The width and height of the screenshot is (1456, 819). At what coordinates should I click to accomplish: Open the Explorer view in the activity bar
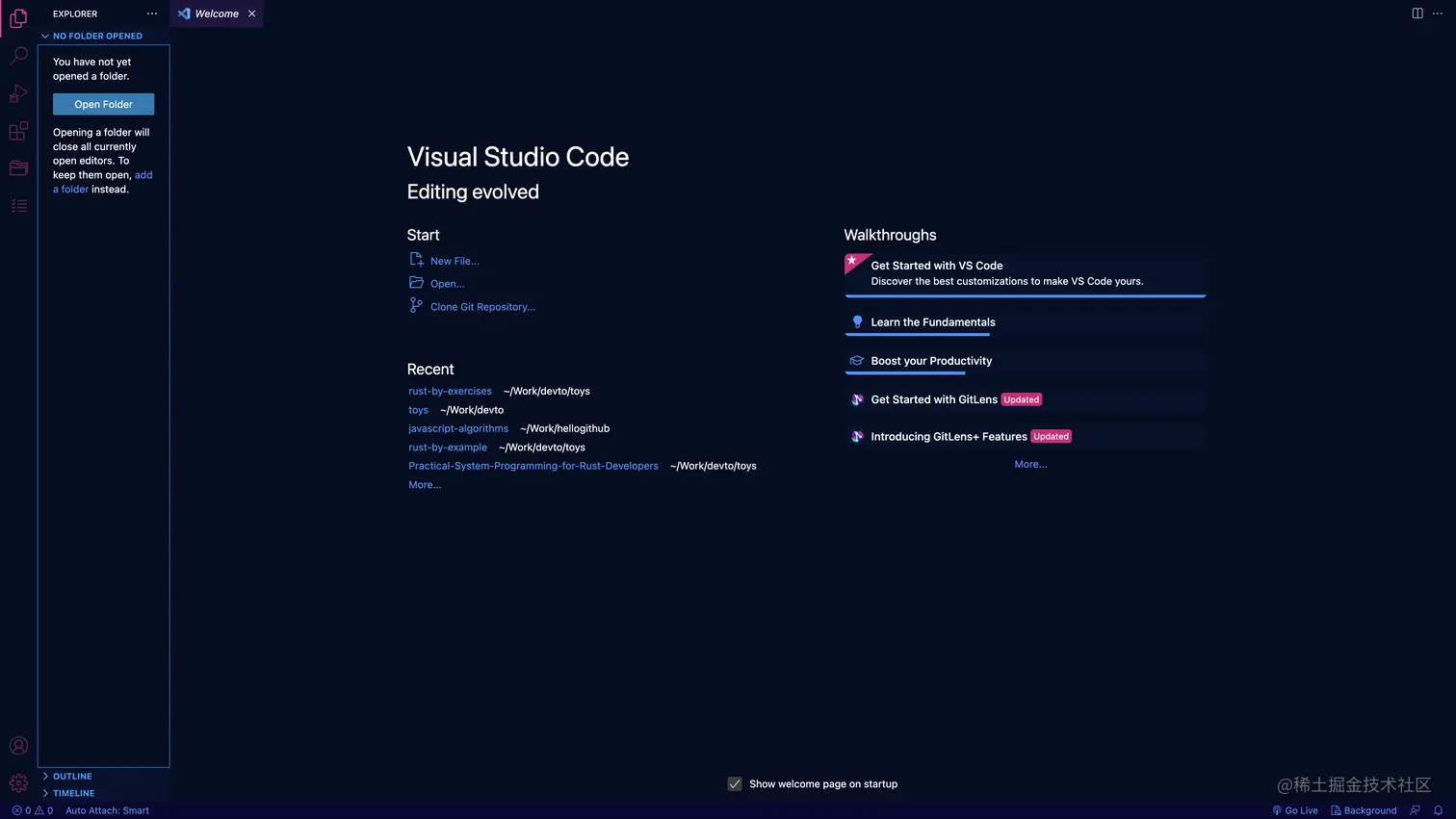coord(18,18)
